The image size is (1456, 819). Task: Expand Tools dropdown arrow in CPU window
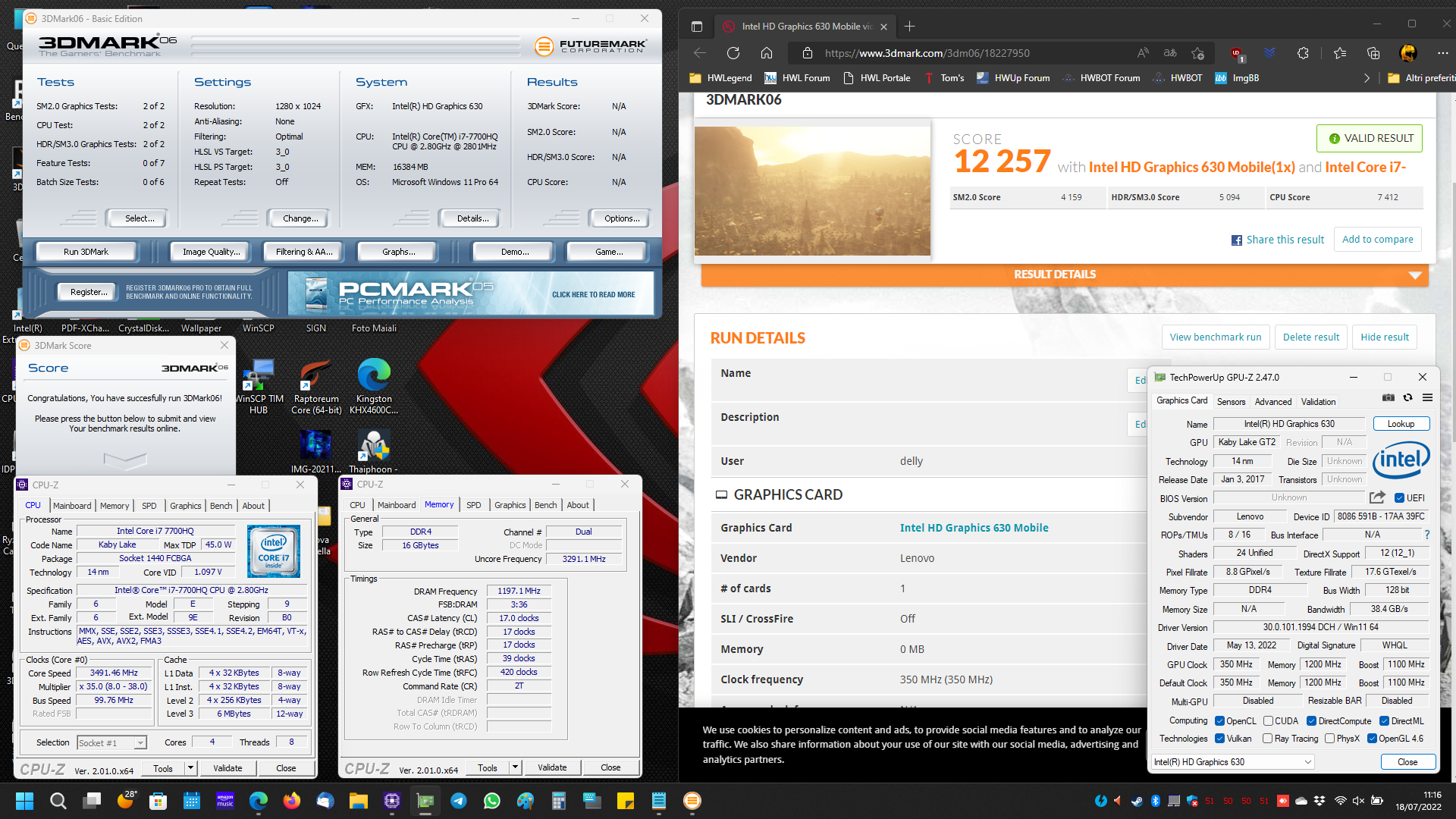pos(190,768)
